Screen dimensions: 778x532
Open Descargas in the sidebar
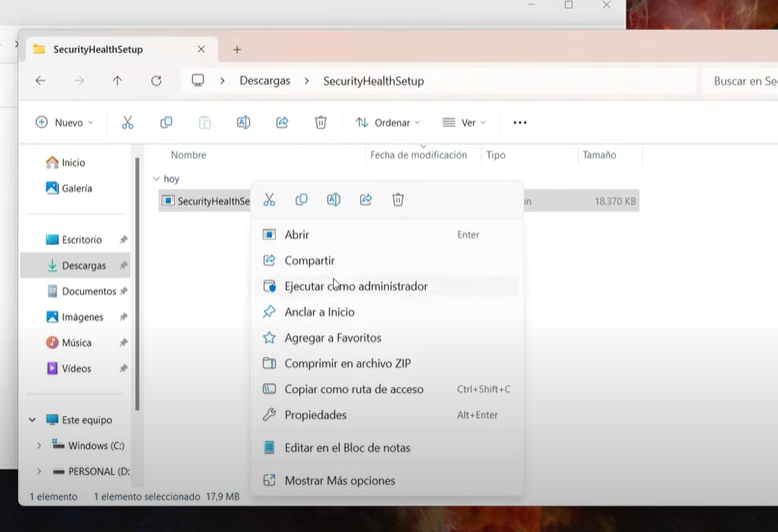point(75,266)
